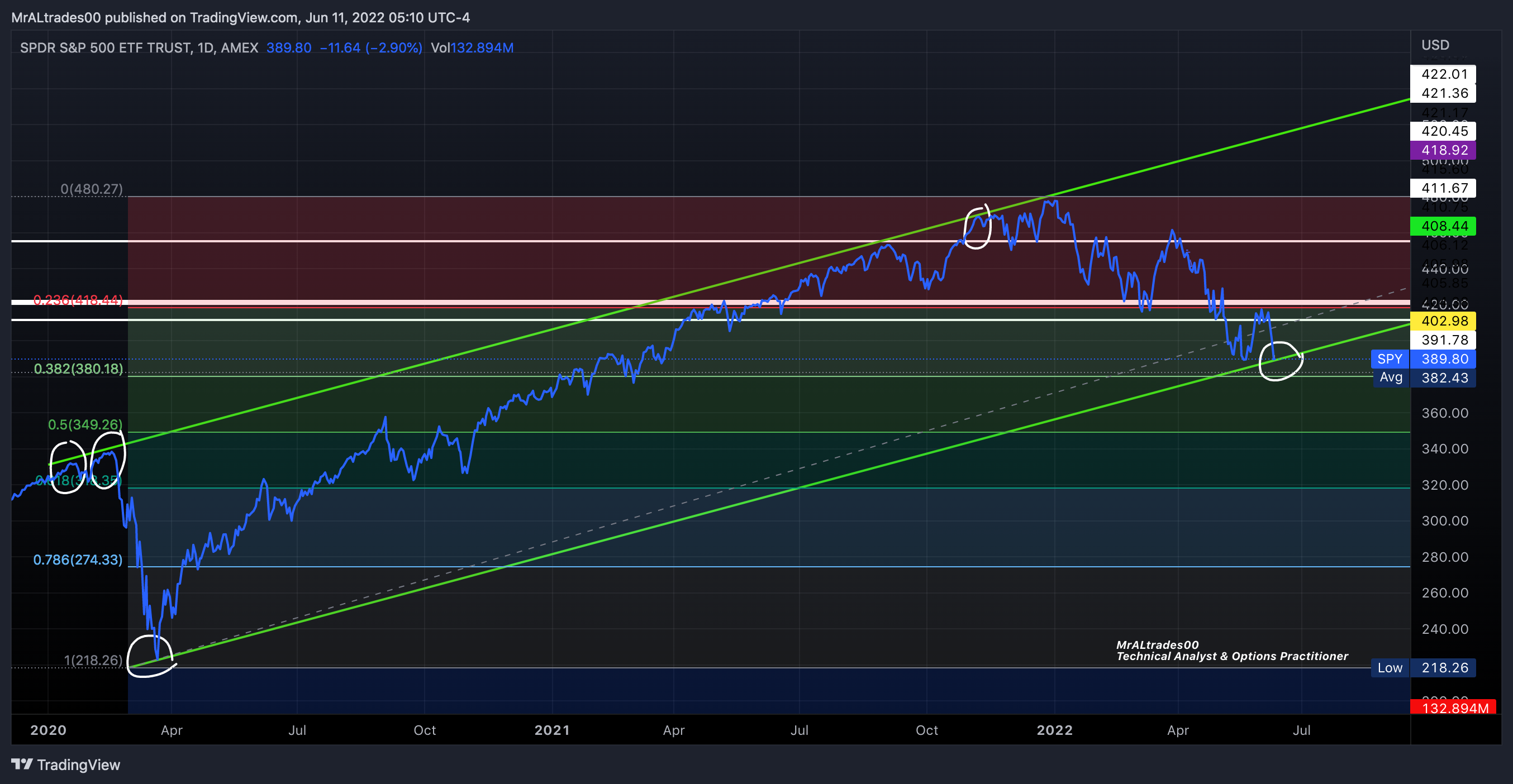Viewport: 1513px width, 784px height.
Task: Click the Avg 382.43 price value
Action: (x=1443, y=377)
